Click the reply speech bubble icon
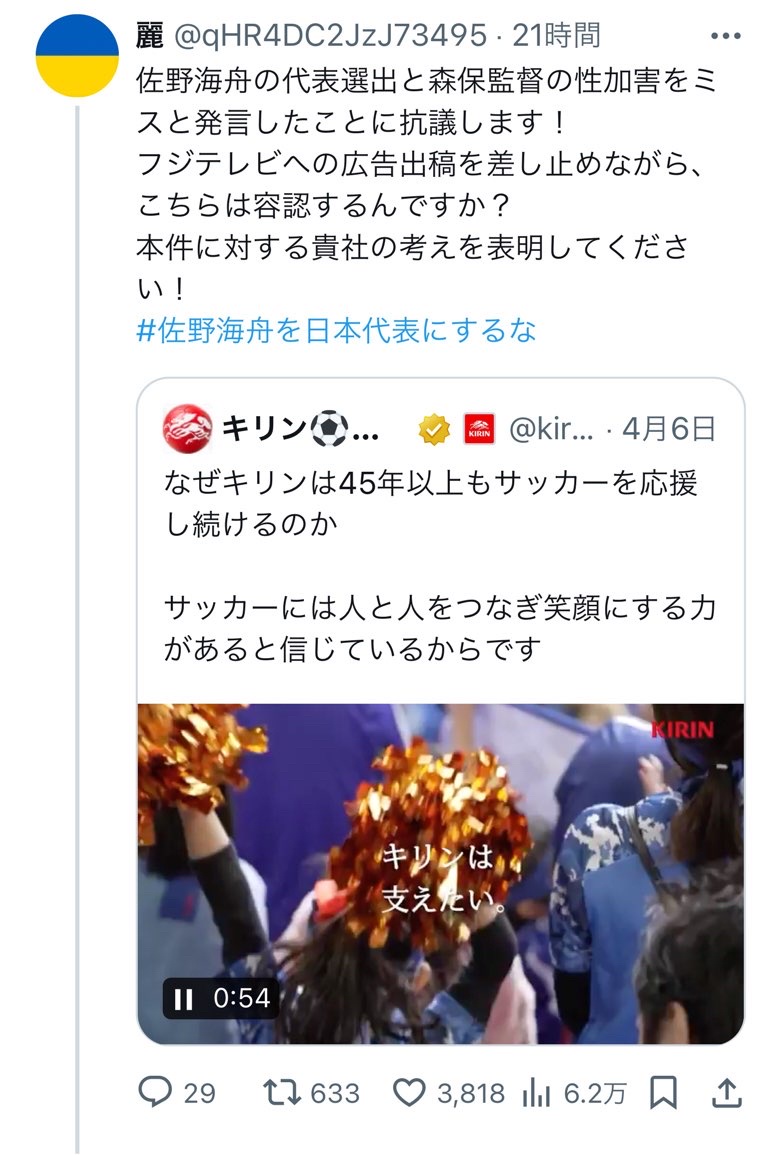The image size is (782, 1155). tap(155, 1092)
